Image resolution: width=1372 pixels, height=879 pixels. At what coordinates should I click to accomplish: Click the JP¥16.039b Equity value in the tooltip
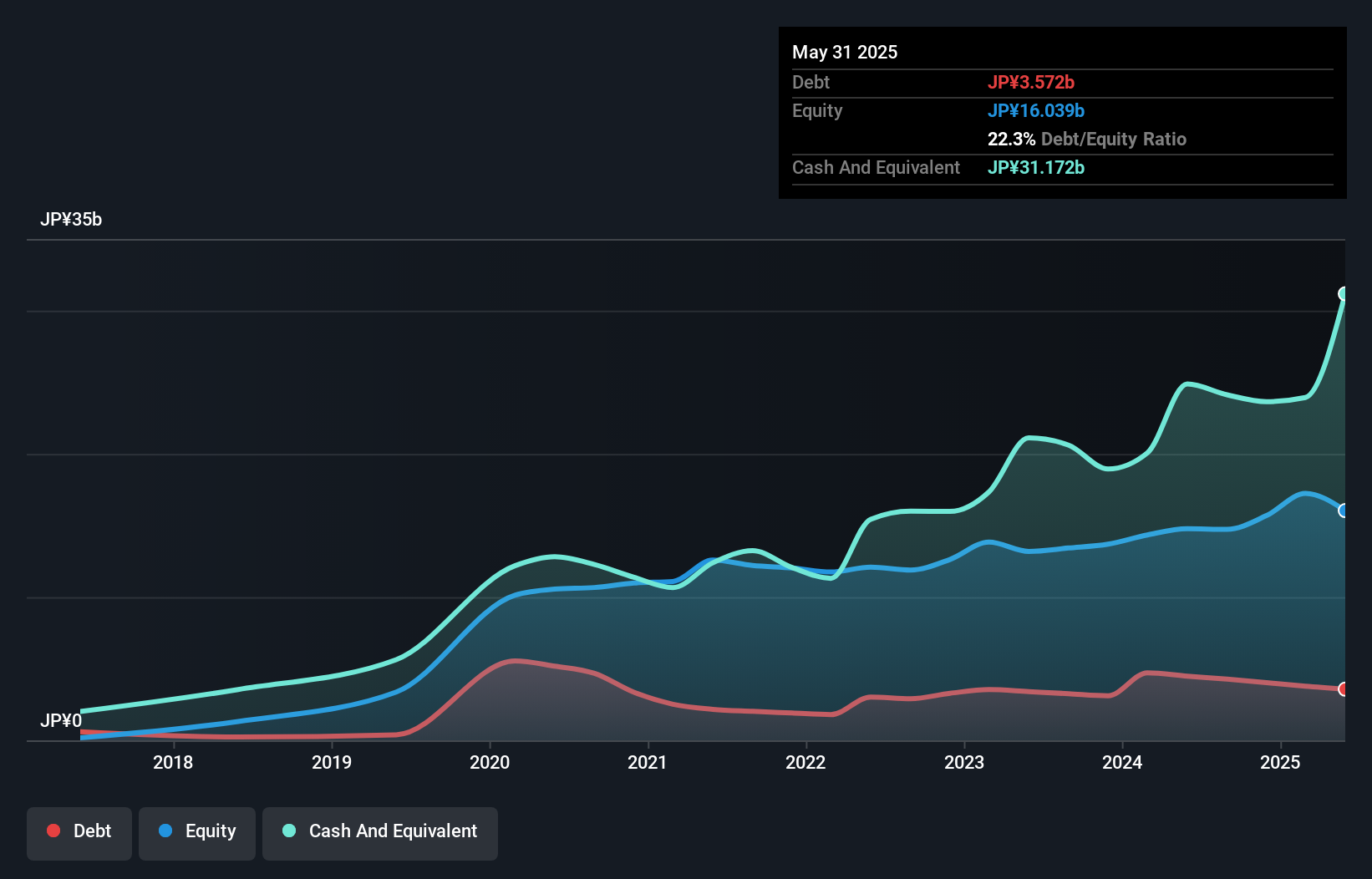tap(1037, 110)
